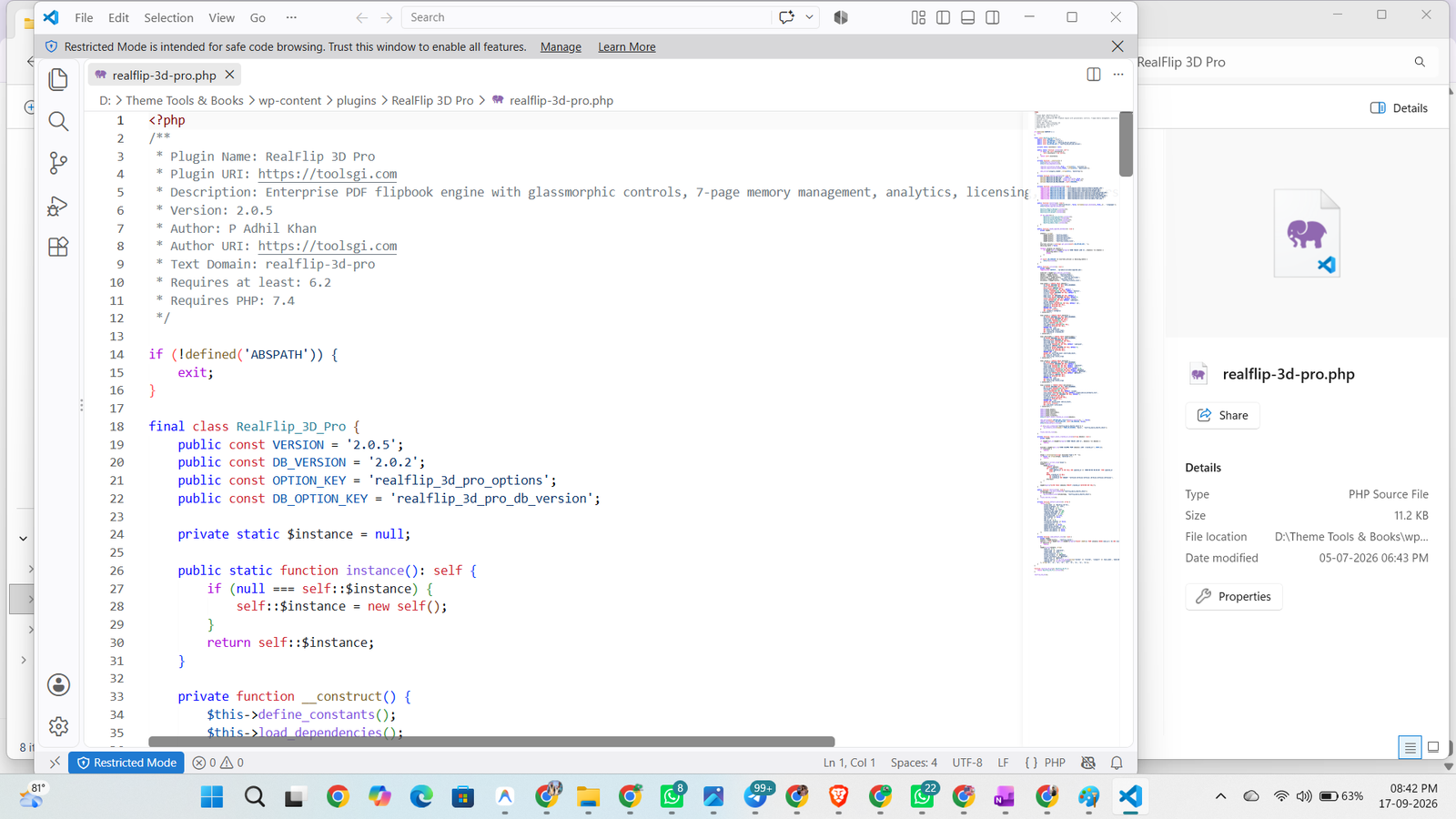Viewport: 1456px width, 819px height.
Task: Change end of line sequence LF
Action: (x=1003, y=763)
